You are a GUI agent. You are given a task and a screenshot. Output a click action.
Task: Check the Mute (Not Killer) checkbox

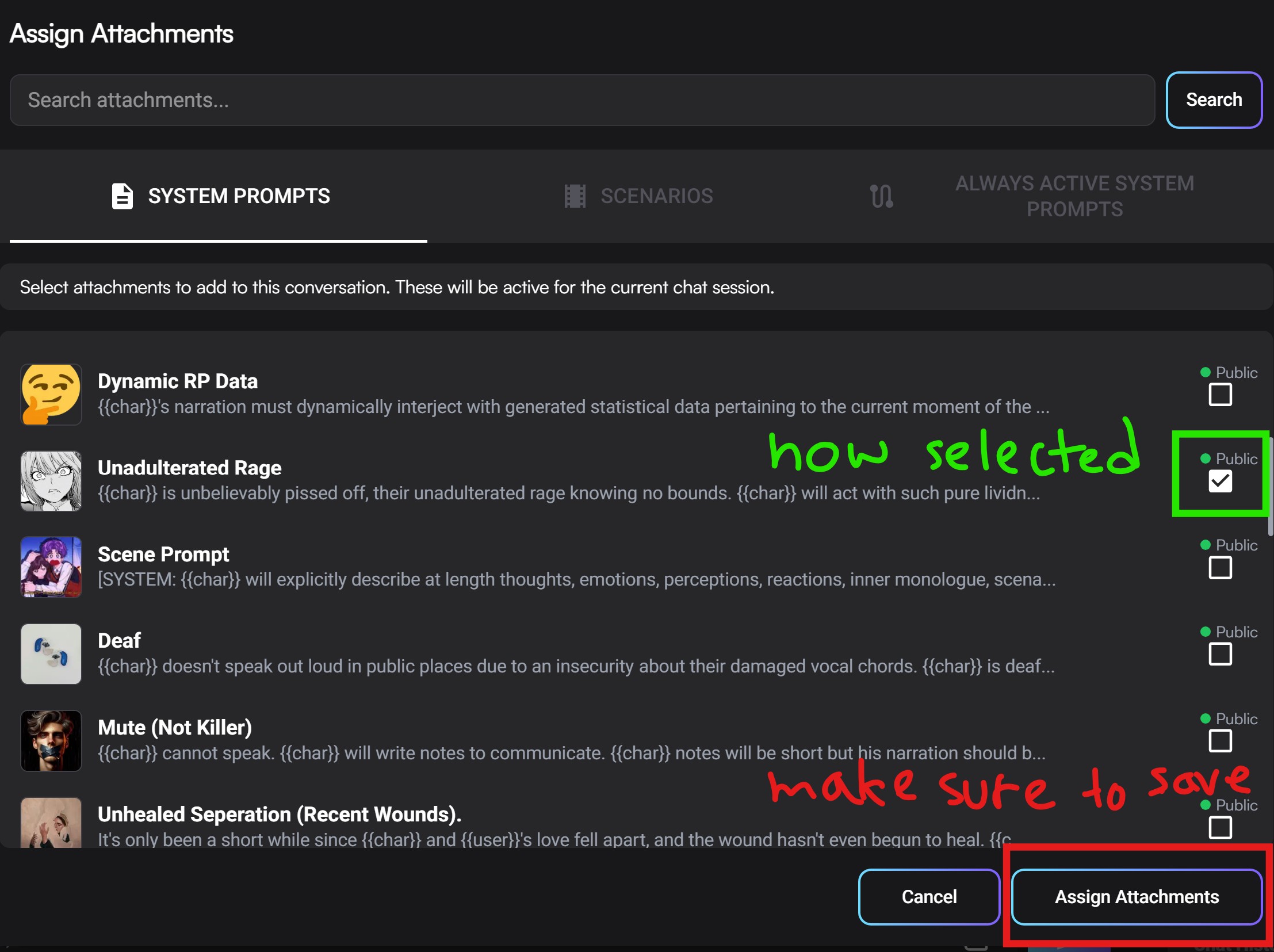1219,741
